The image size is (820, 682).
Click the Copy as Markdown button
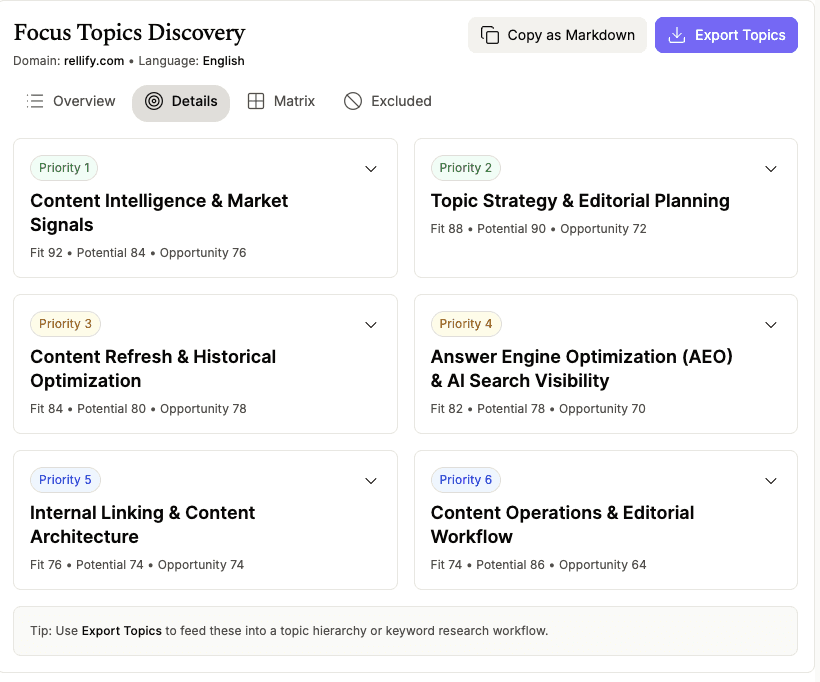(x=557, y=35)
